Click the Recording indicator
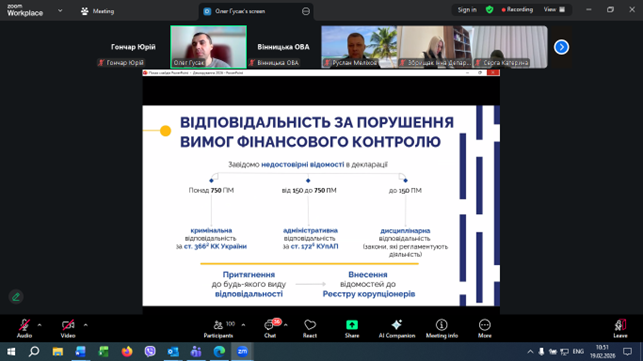The width and height of the screenshot is (643, 361). pyautogui.click(x=517, y=9)
